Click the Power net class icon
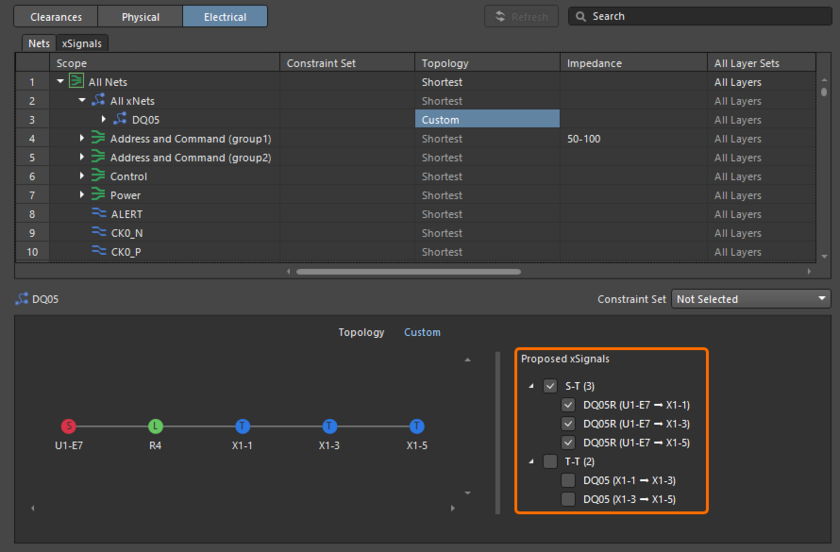The width and height of the screenshot is (840, 552). [98, 194]
